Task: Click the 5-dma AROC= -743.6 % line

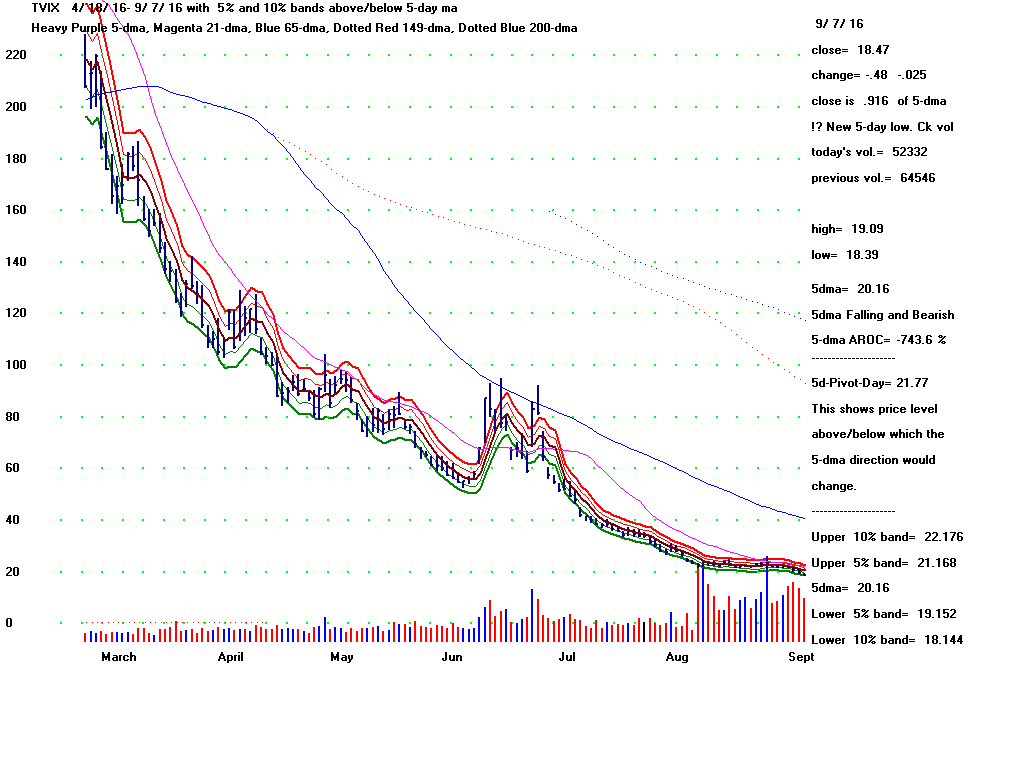Action: (x=878, y=340)
